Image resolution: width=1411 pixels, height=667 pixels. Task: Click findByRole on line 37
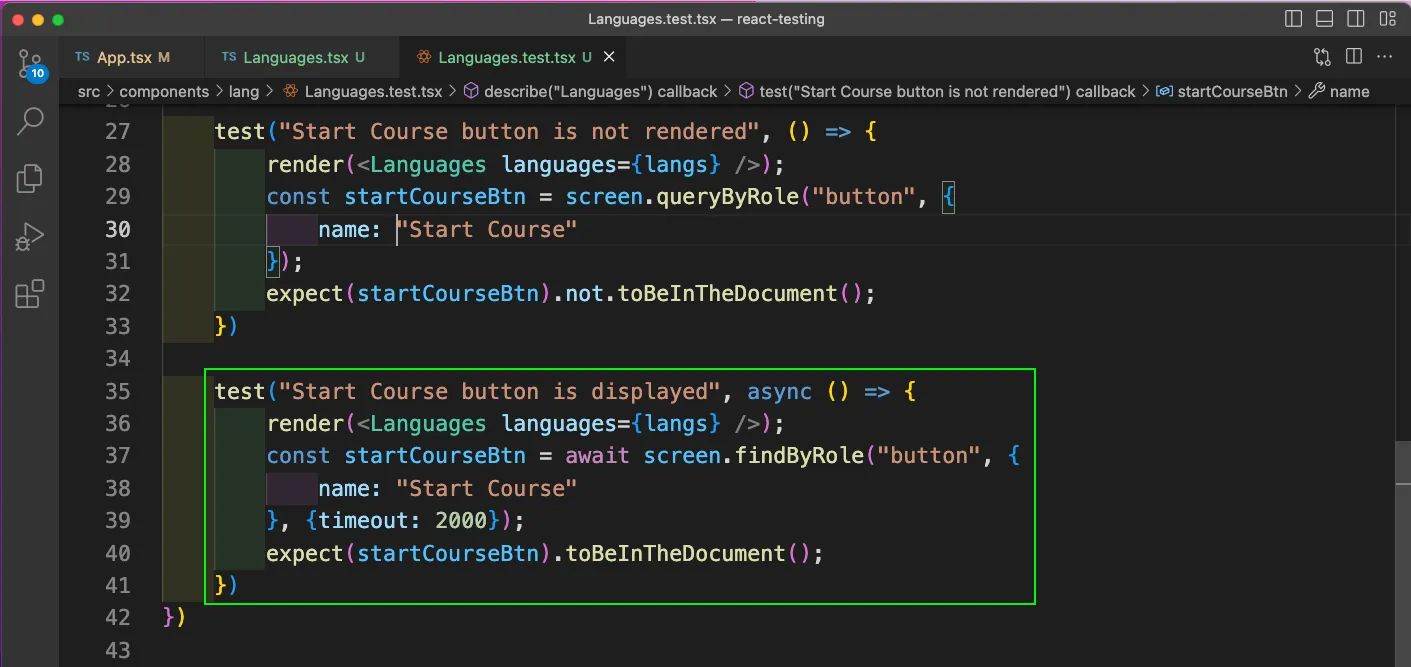799,456
